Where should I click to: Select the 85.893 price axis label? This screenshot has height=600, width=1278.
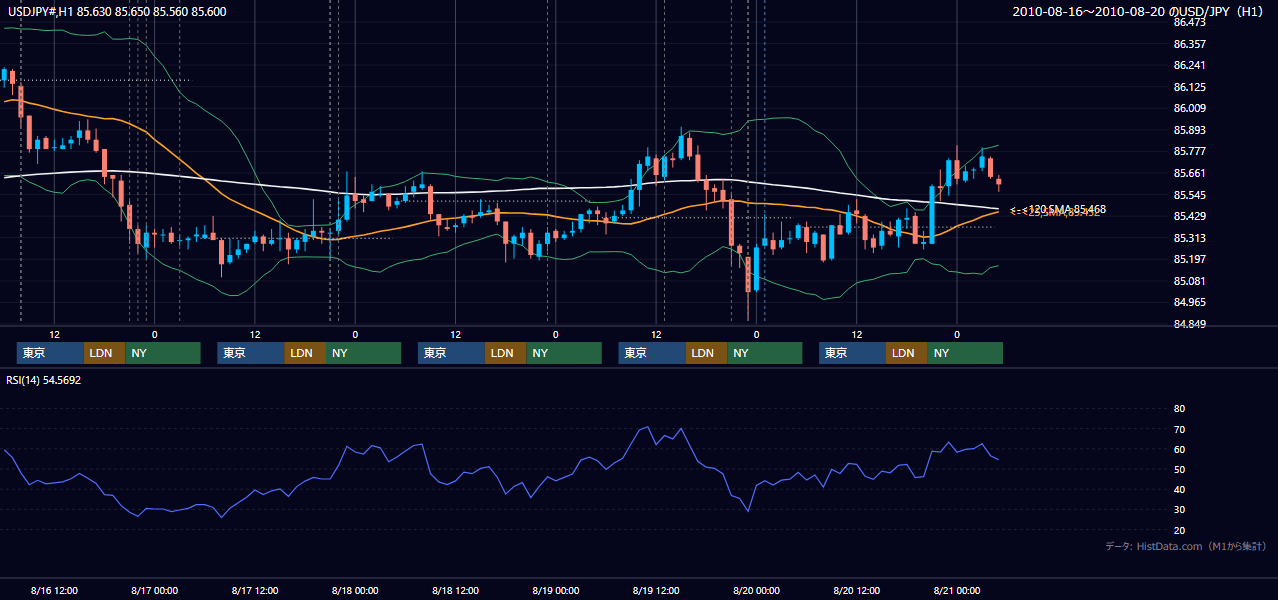(x=1190, y=130)
